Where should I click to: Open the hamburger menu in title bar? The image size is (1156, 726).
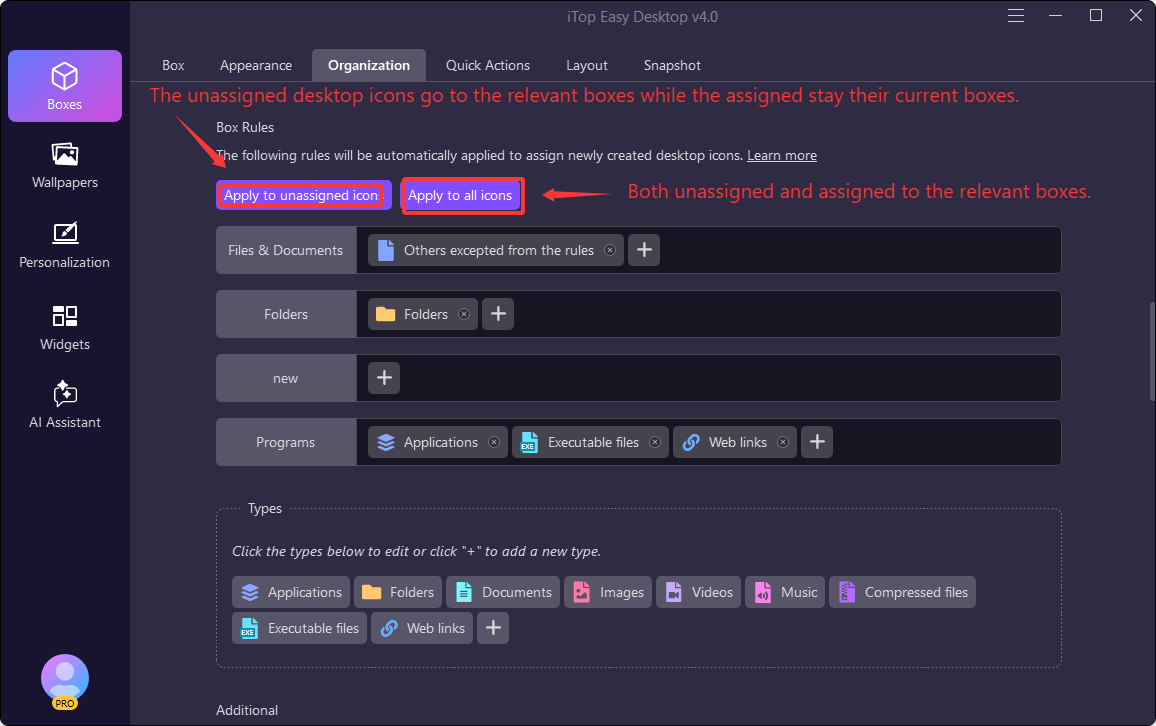coord(1016,15)
